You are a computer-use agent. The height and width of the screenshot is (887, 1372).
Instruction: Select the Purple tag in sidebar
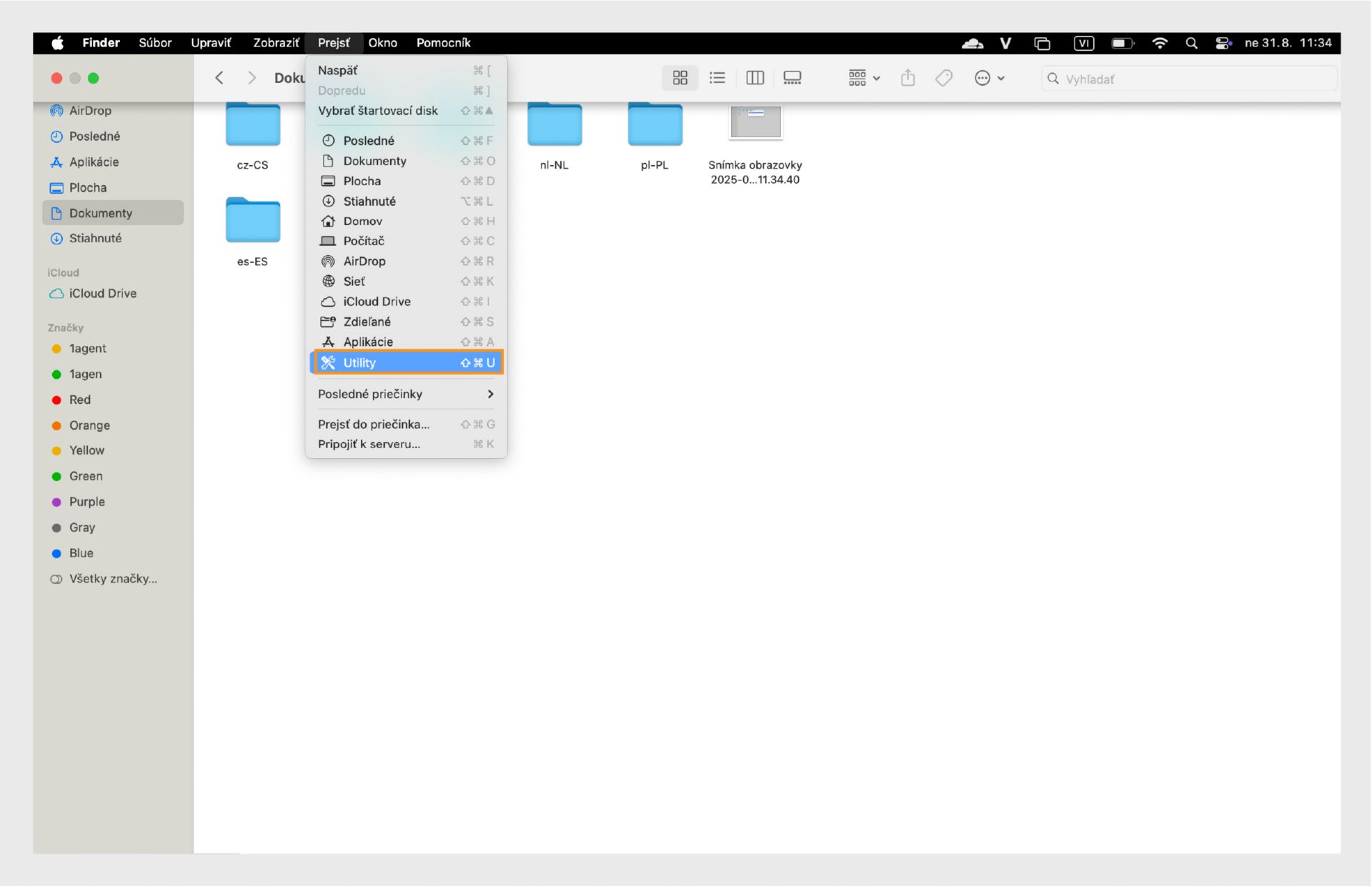(x=86, y=502)
